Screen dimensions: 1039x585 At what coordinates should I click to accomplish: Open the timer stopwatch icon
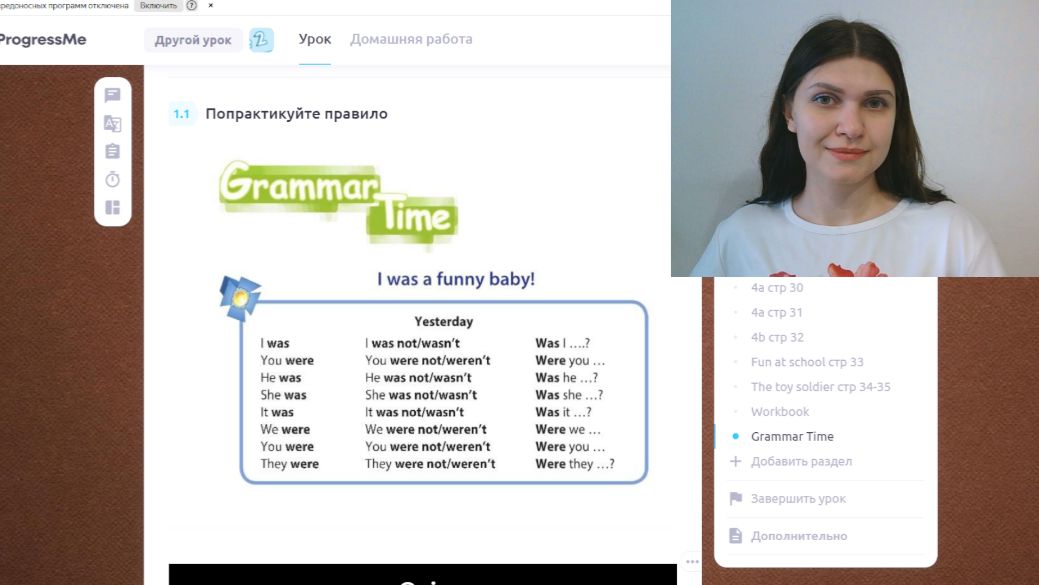point(113,180)
